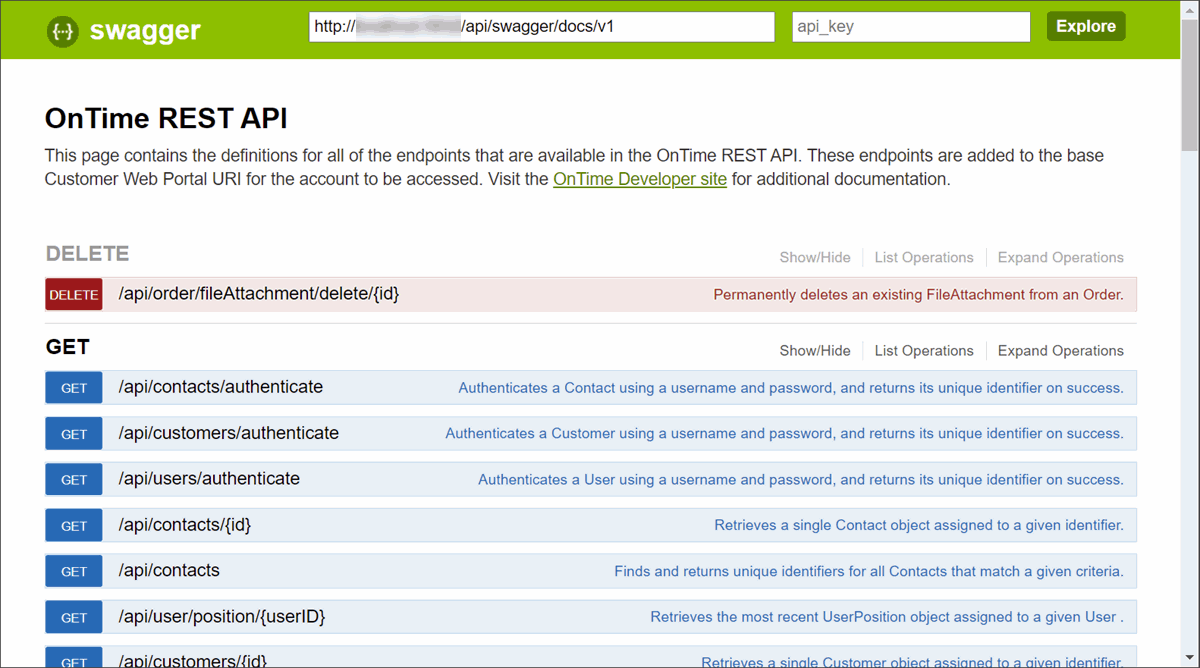
Task: Open the /api/customers/authenticate endpoint path
Action: coord(229,433)
